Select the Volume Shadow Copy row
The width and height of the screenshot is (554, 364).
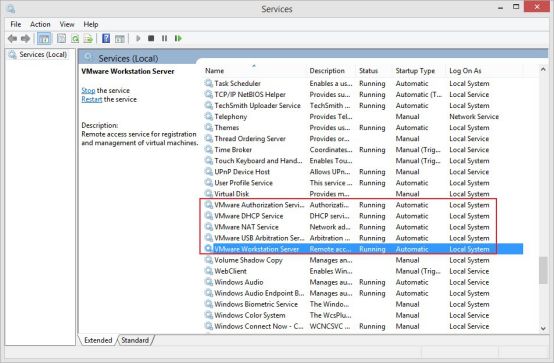point(363,260)
